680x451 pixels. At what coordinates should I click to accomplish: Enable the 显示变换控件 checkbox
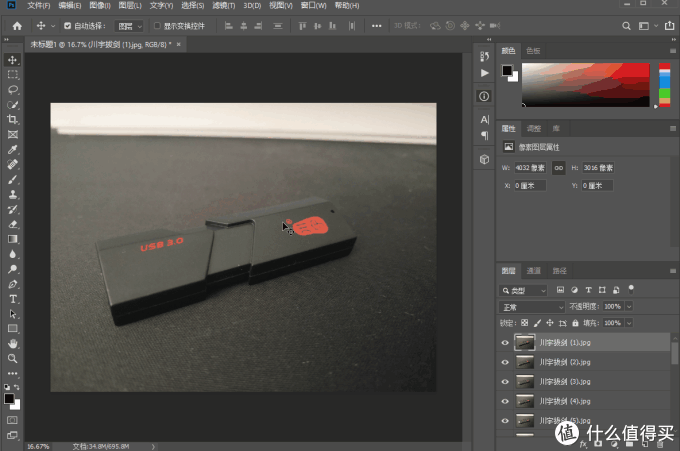(157, 26)
